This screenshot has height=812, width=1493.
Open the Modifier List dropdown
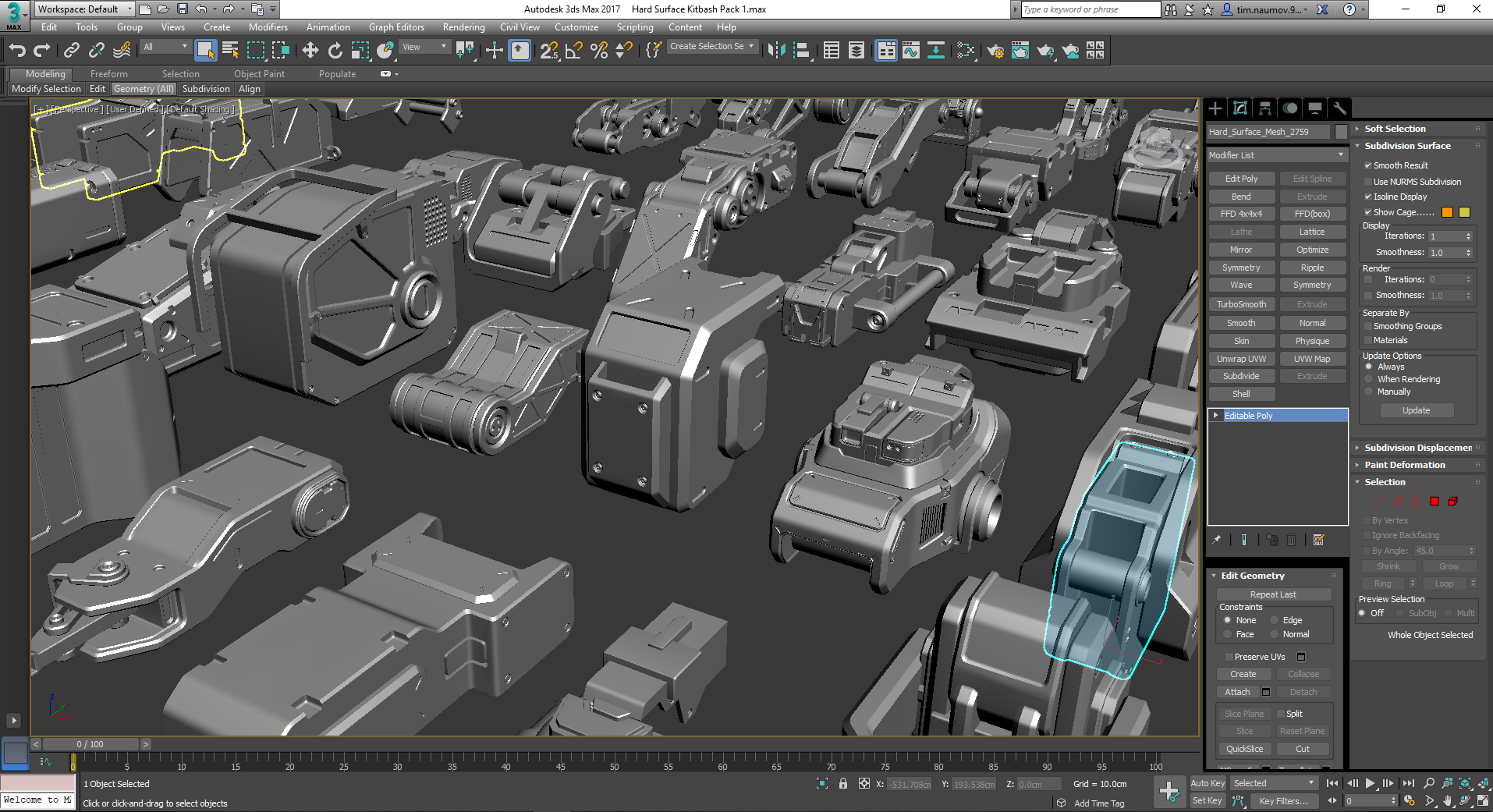point(1277,155)
